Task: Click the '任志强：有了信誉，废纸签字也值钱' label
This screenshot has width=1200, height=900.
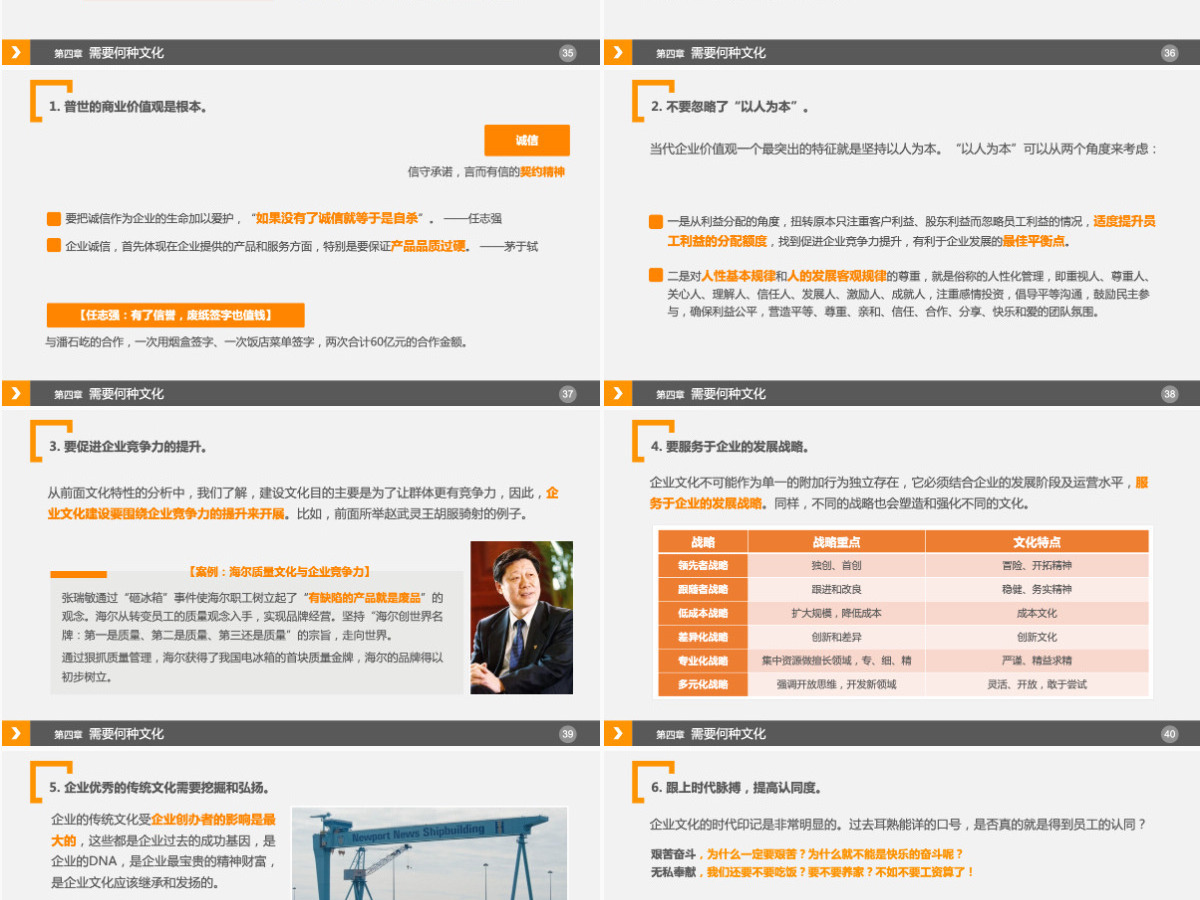Action: 176,316
